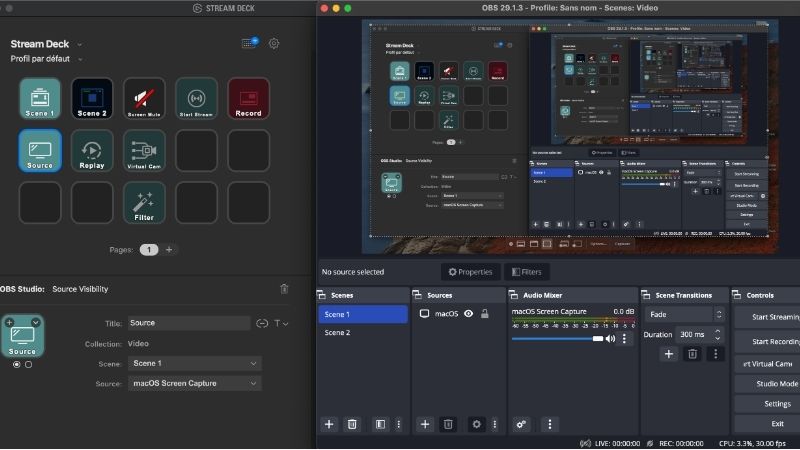The width and height of the screenshot is (800, 450).
Task: Mute macOS Screen Capture speaker icon
Action: coord(610,339)
